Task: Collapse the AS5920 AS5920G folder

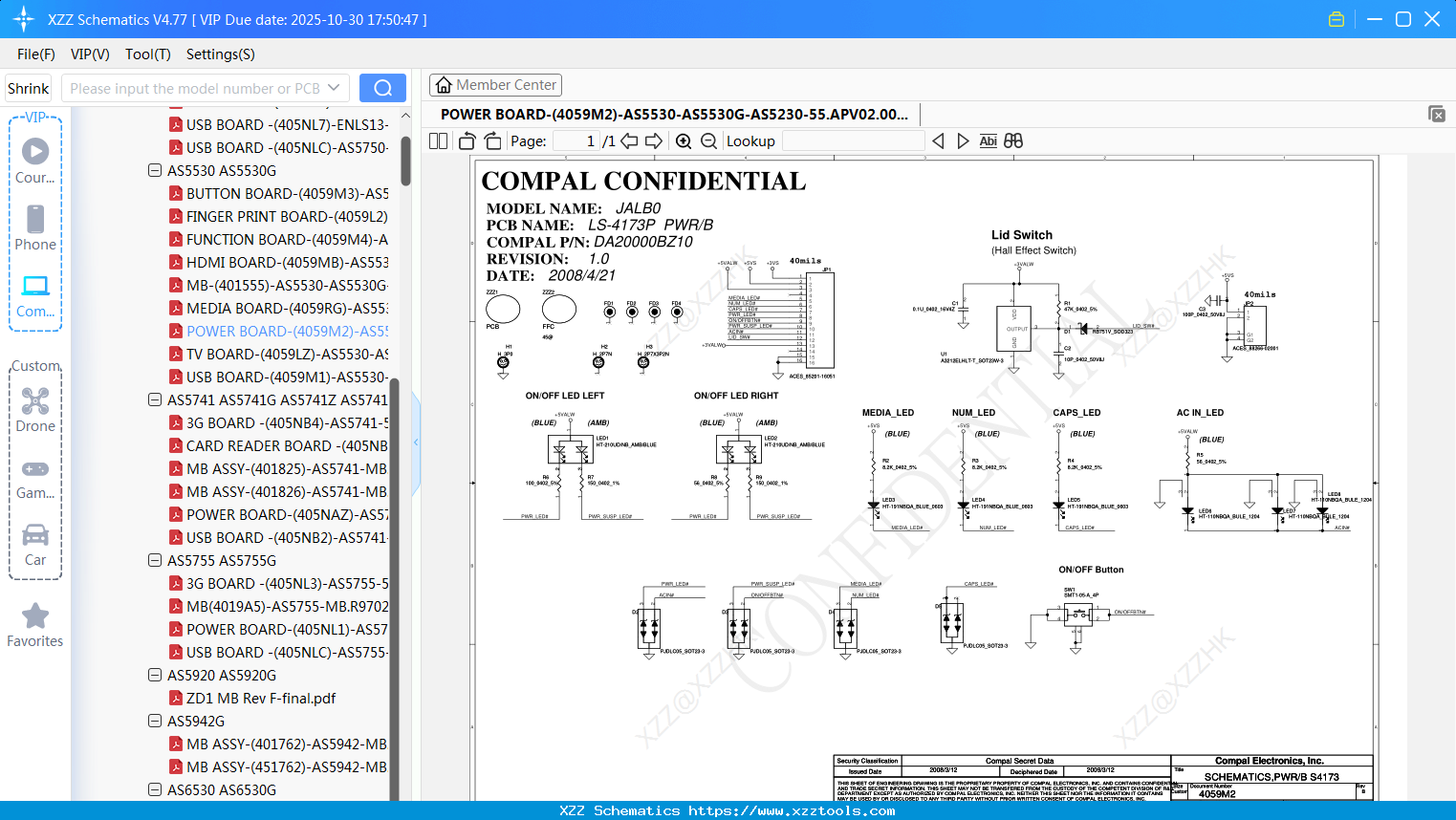Action: [x=155, y=675]
